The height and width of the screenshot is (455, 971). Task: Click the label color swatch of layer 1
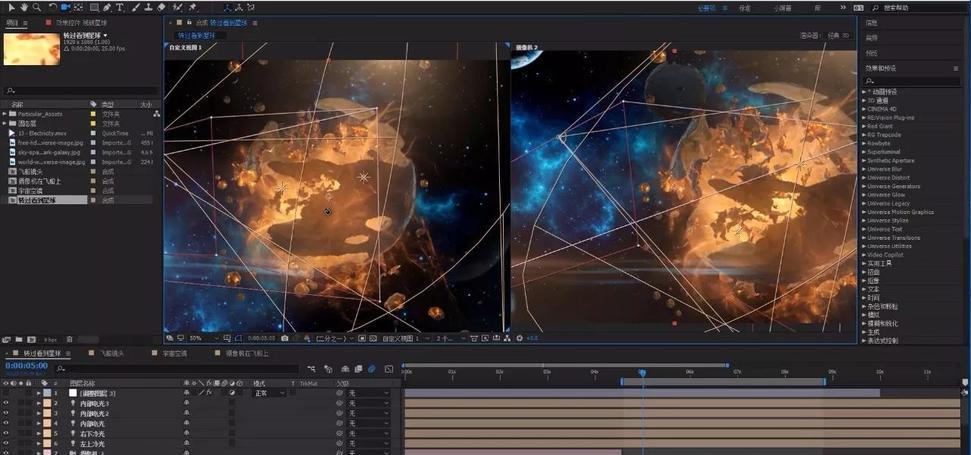point(47,393)
